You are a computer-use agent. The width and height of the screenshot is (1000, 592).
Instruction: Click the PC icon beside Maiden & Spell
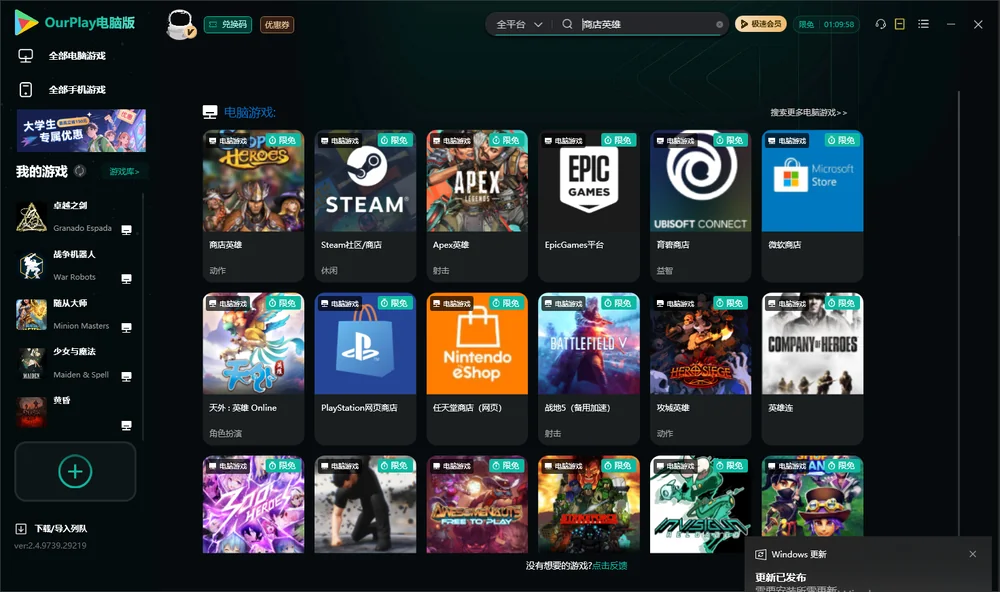point(126,376)
